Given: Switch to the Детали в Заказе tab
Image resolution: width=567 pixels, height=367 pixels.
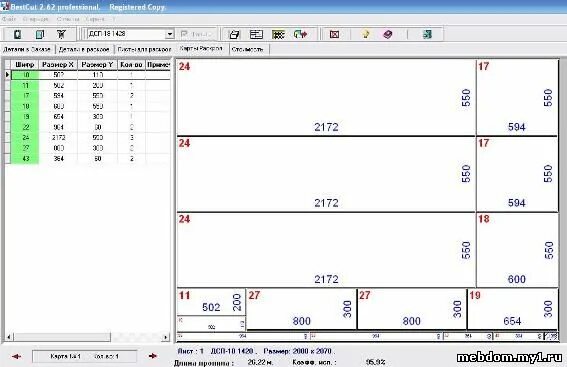Looking at the screenshot, I should point(27,49).
